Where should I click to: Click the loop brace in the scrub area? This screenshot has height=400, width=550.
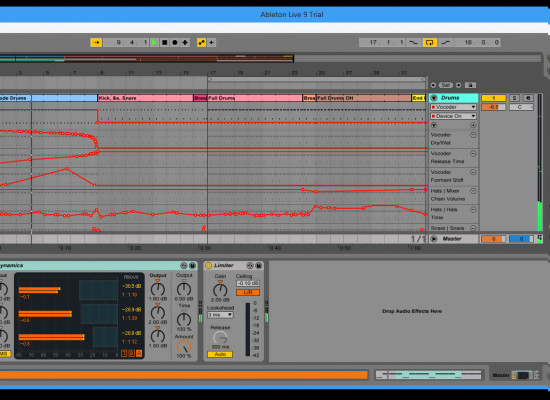(x=316, y=80)
